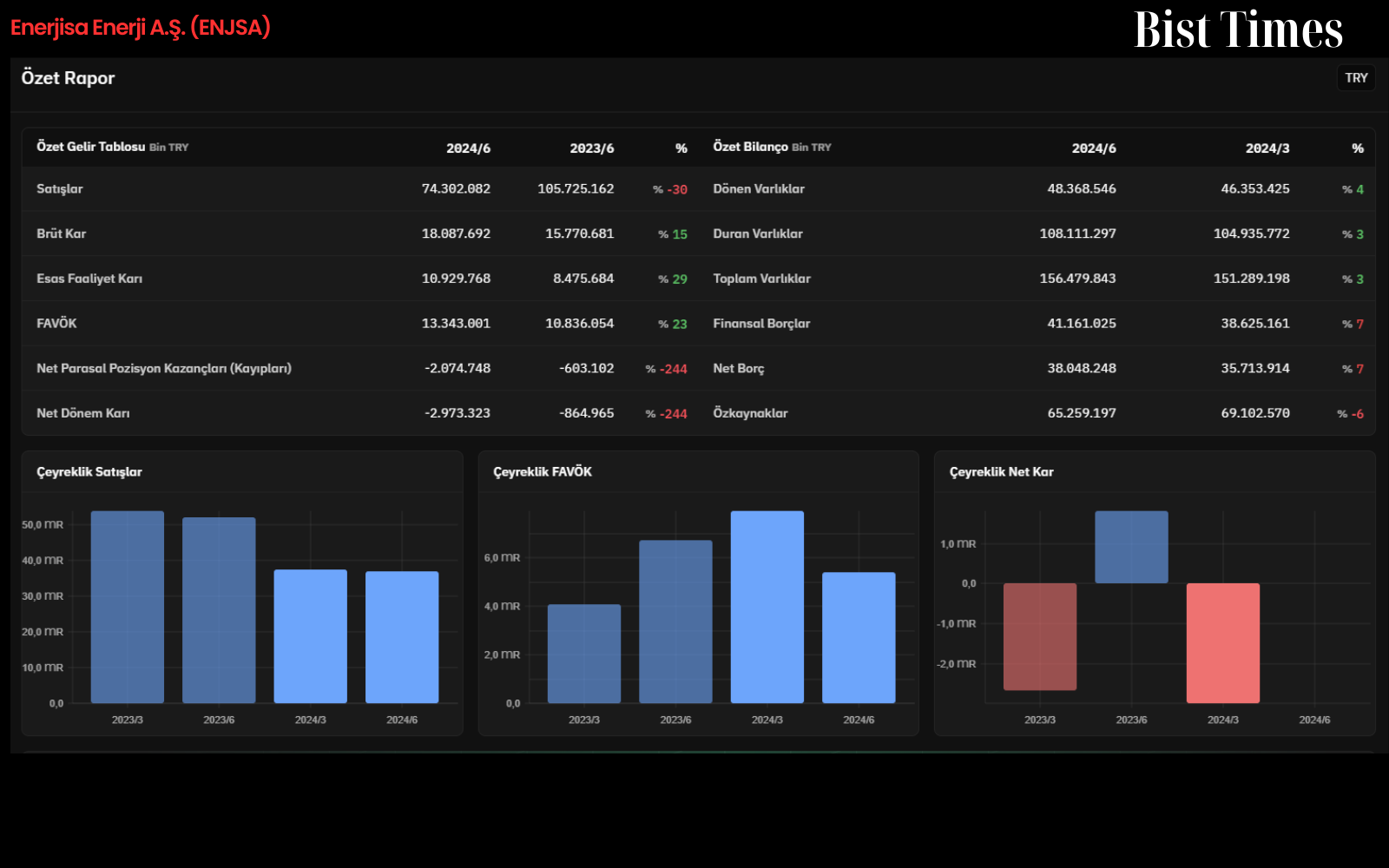Select Duran Varlıklar value 108.111.297

tap(1077, 233)
